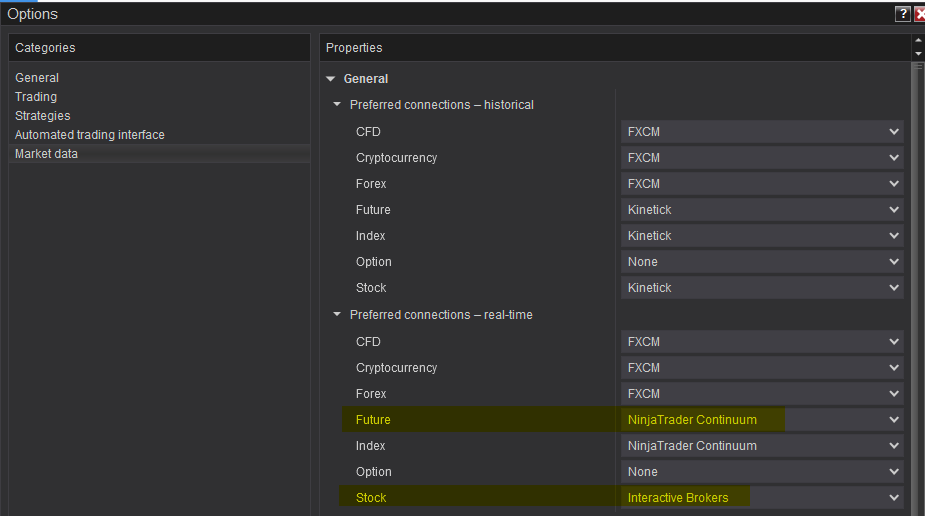Screen dimensions: 925x516
Task: Open historical CFD connection dropdown
Action: [762, 132]
